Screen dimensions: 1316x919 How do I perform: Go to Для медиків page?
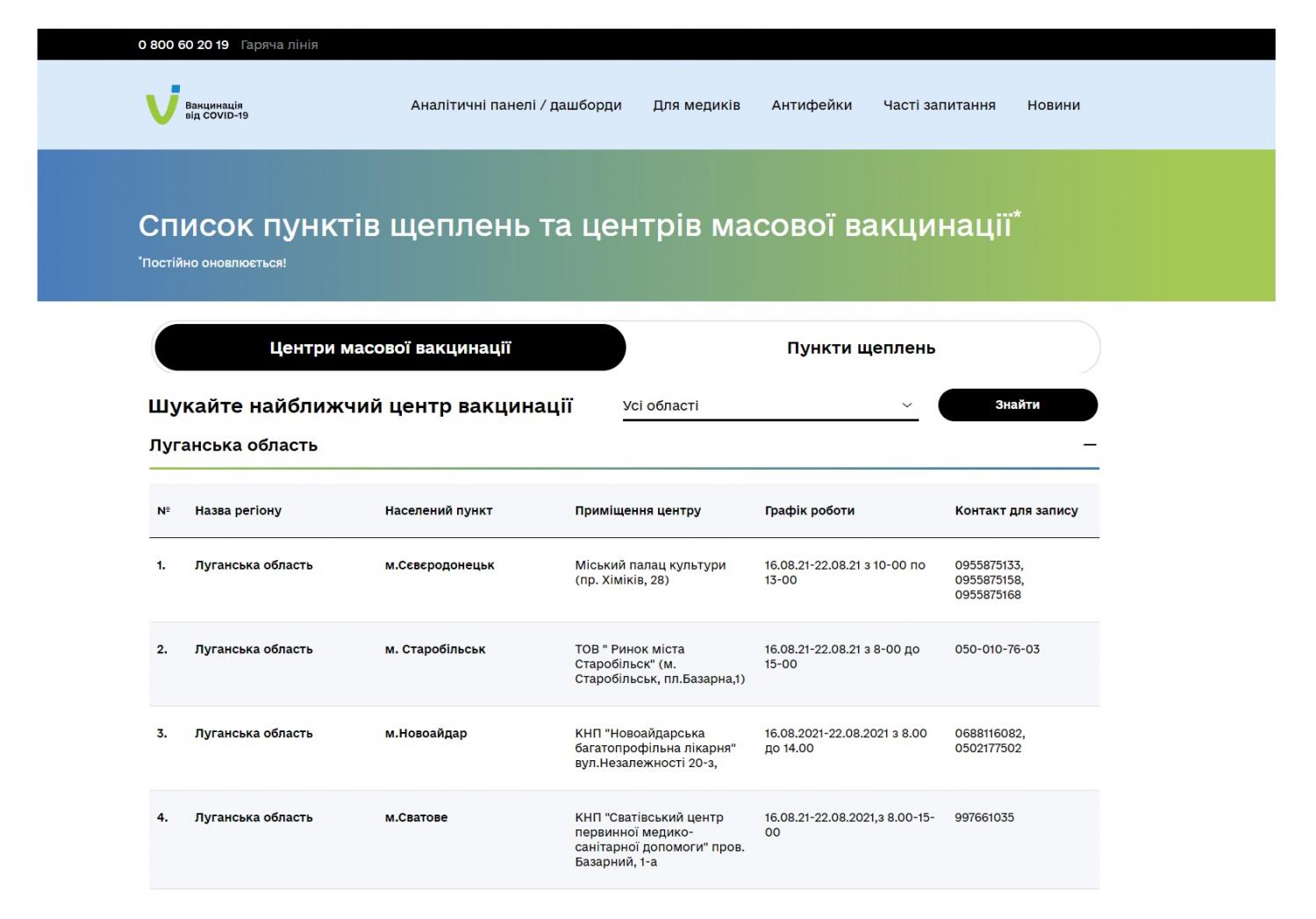(696, 105)
